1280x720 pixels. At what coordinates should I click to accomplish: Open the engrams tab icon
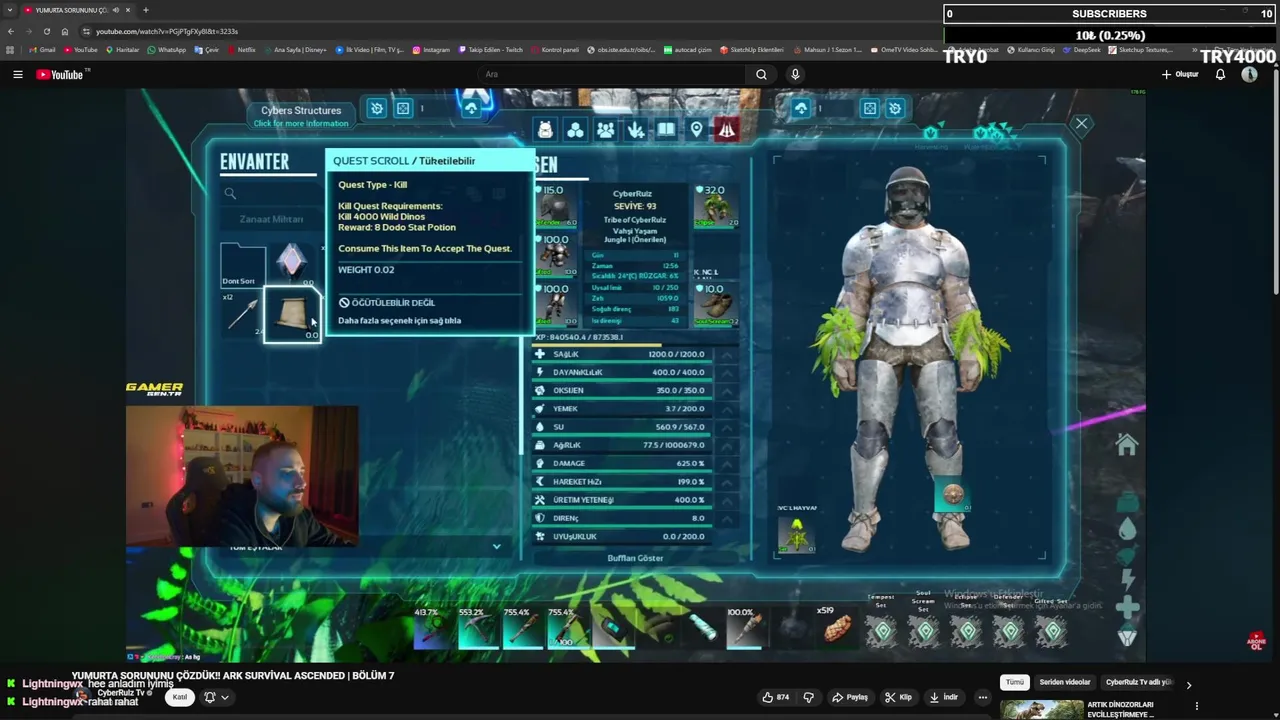tap(575, 130)
